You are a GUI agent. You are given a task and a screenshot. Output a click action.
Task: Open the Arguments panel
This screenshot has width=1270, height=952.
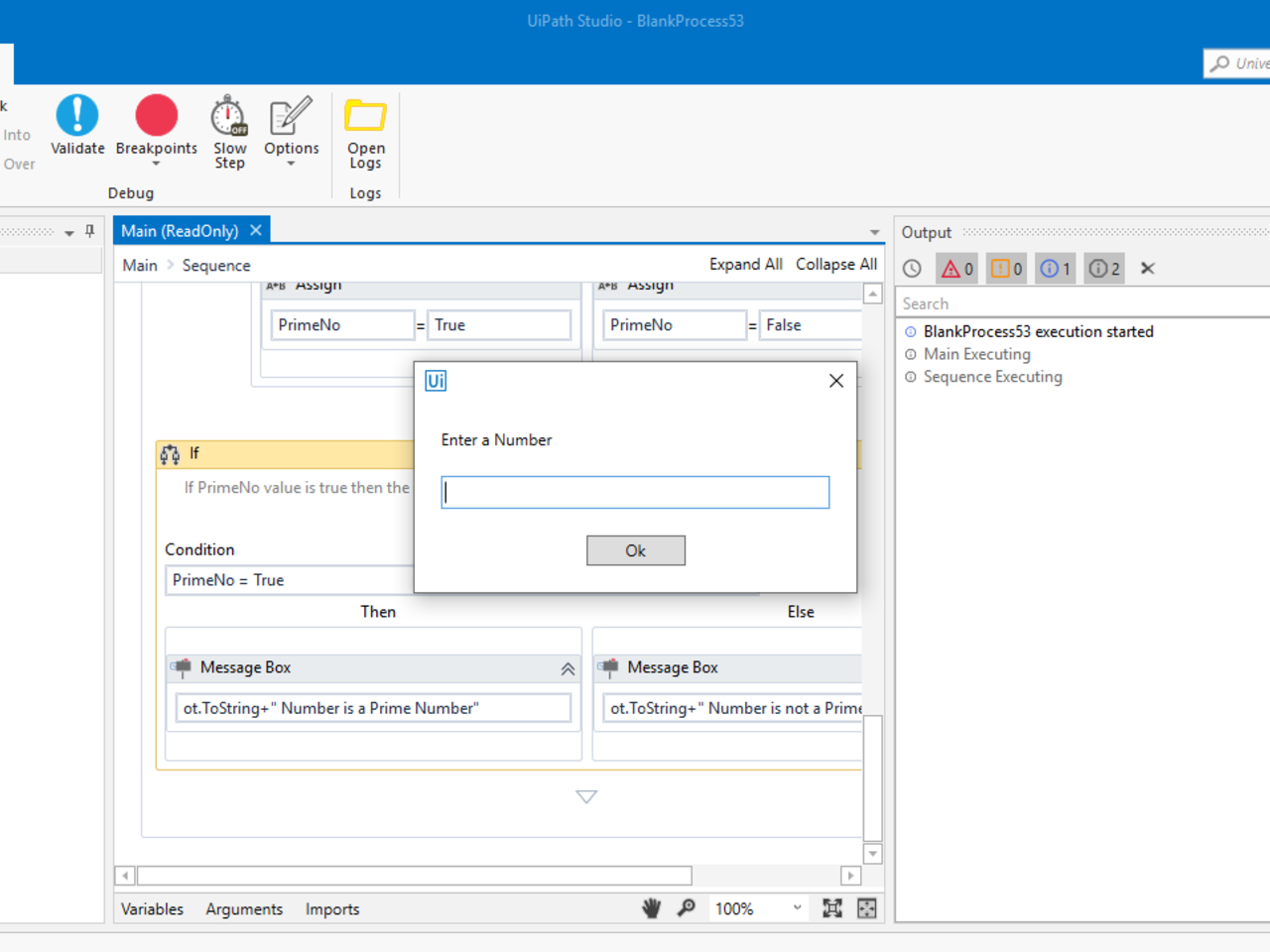click(x=244, y=908)
